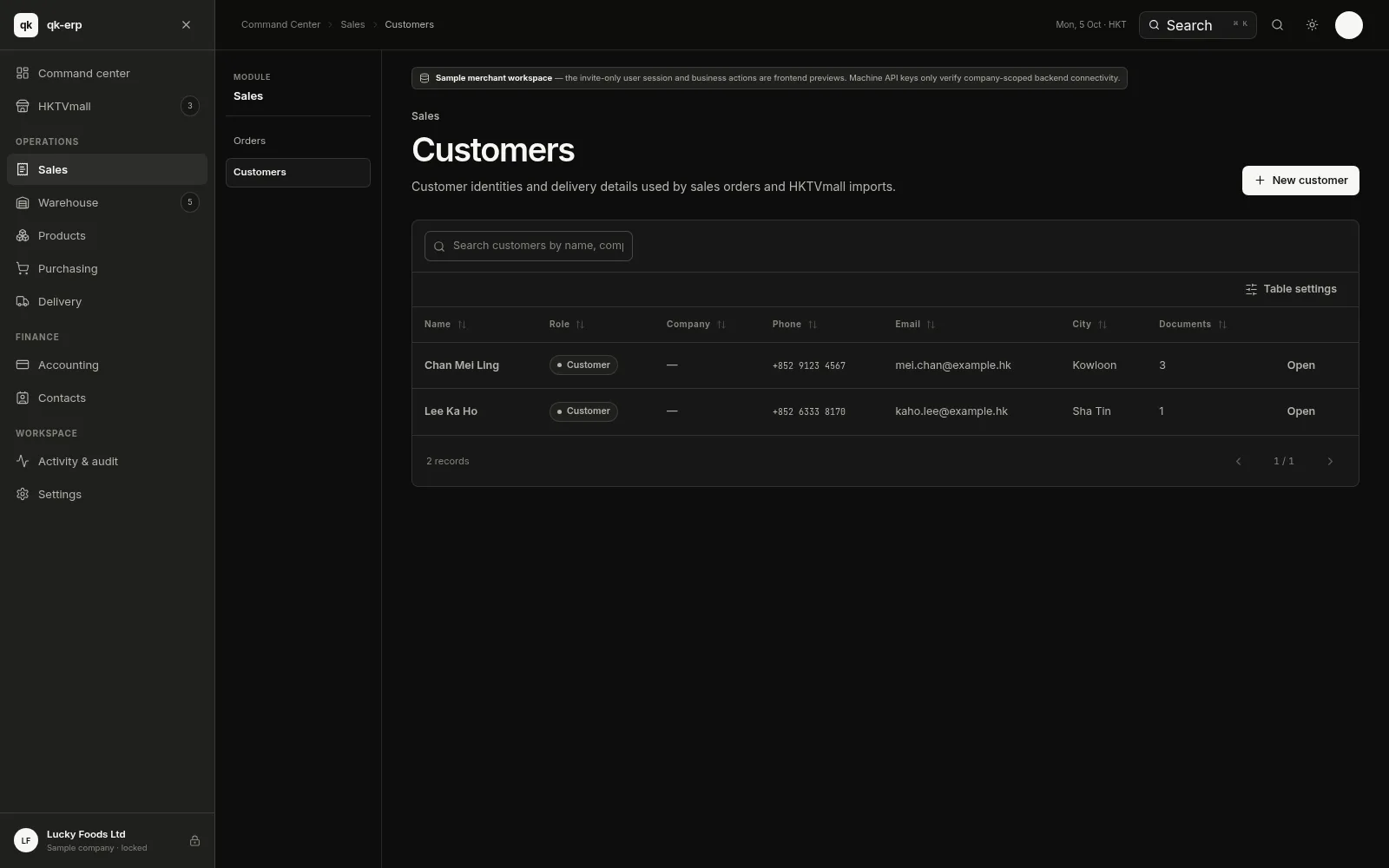Screen dimensions: 1389x868
Task: Open workspace Settings
Action: point(107,494)
